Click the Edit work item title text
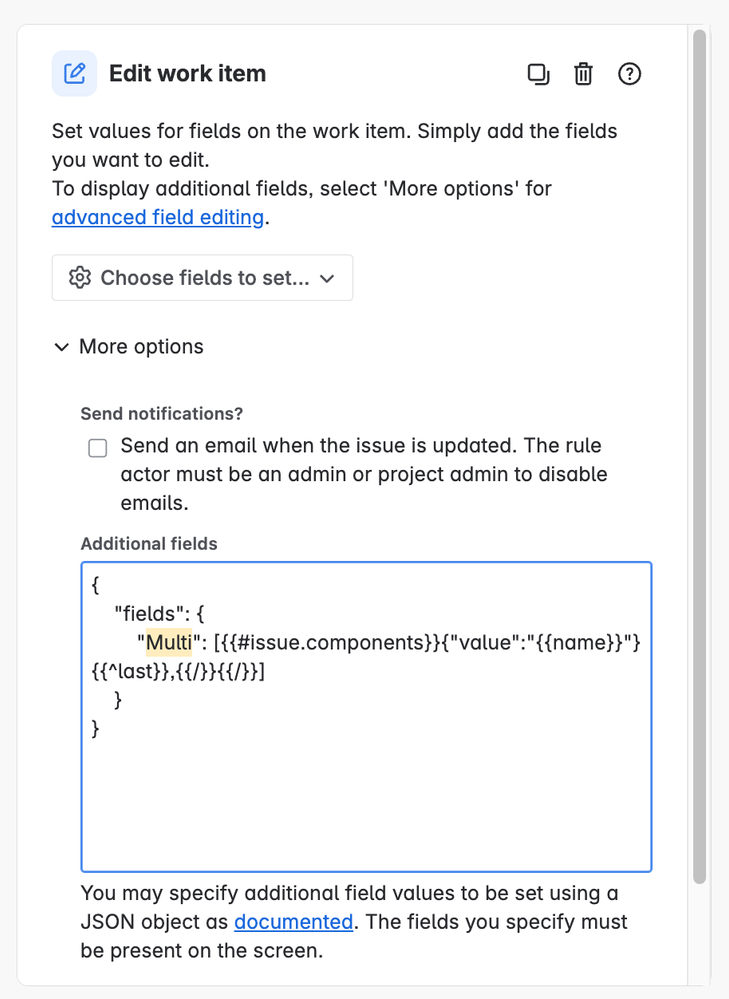729x999 pixels. click(186, 73)
